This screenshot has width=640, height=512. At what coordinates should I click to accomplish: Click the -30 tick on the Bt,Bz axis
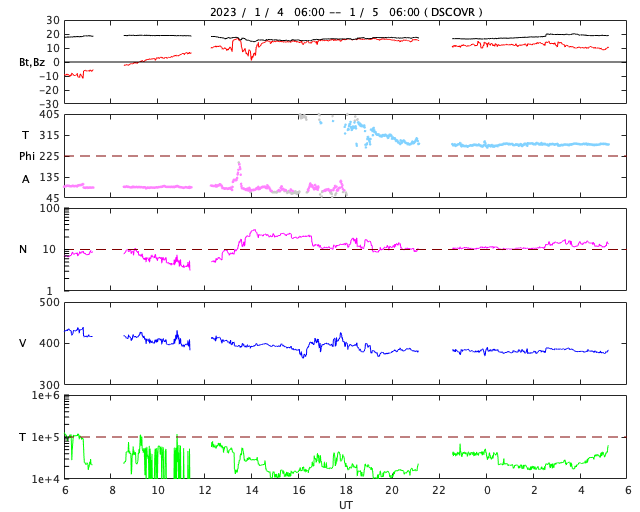49,104
